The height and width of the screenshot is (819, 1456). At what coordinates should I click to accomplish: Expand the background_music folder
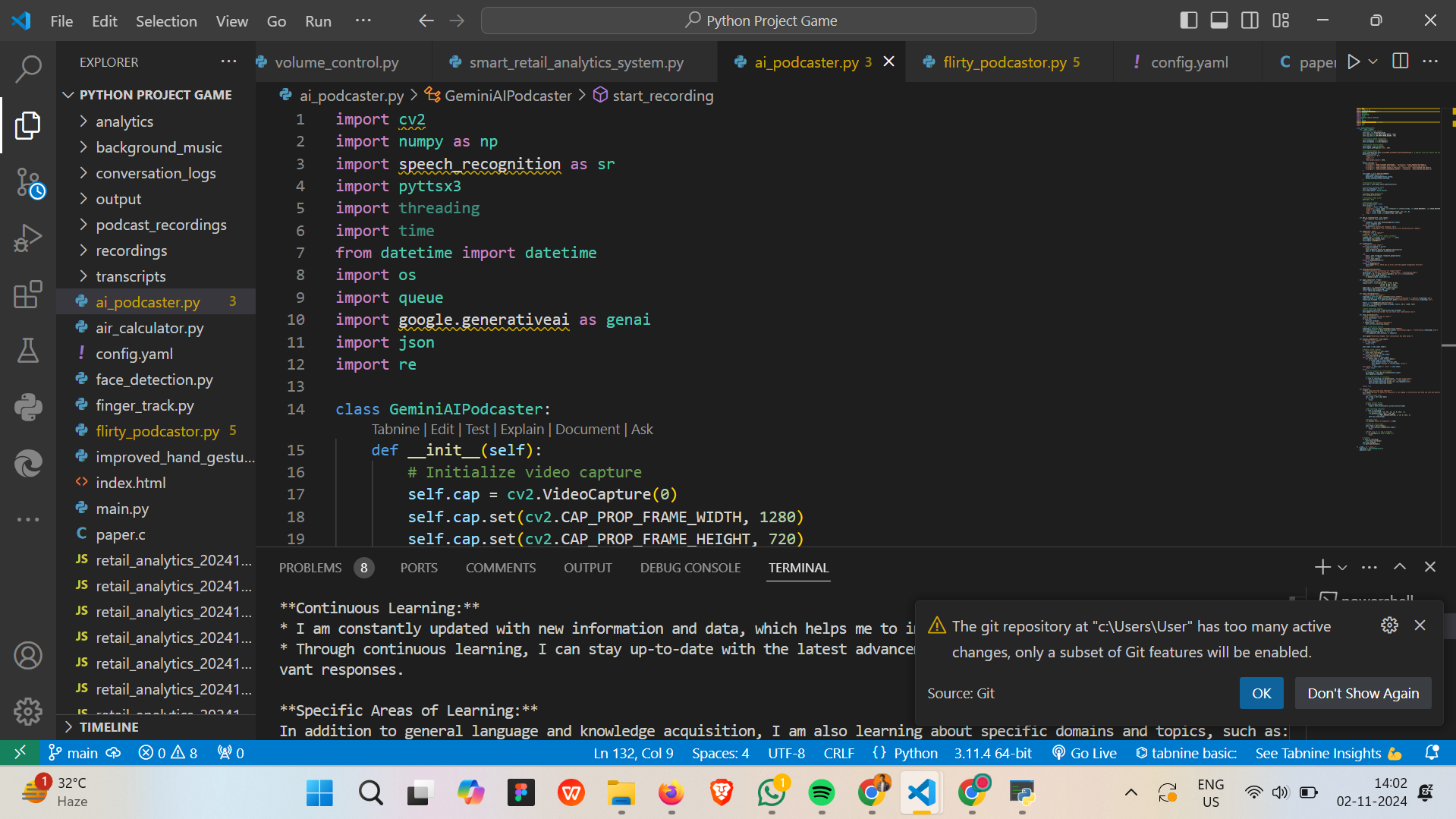click(x=156, y=147)
